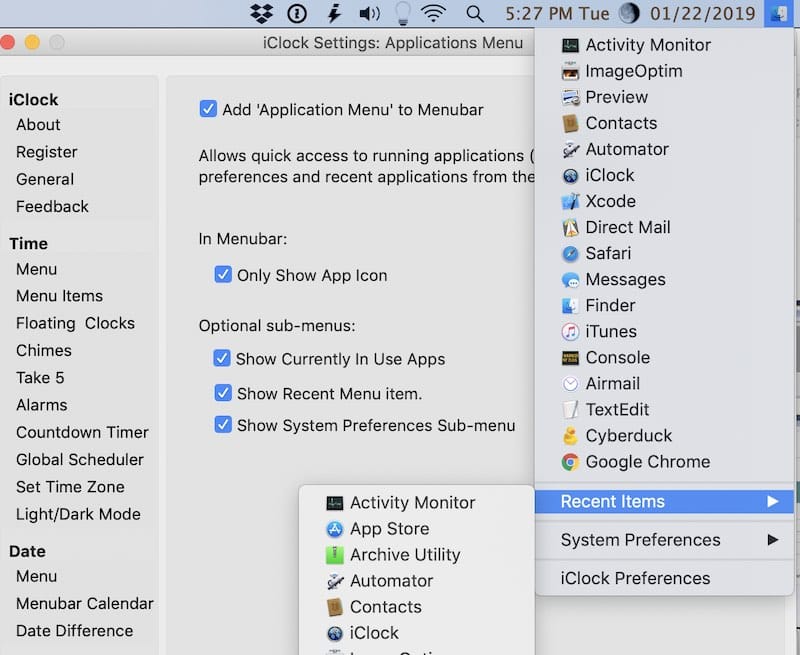The image size is (800, 655).
Task: Expand the Recent Items submenu arrow
Action: (773, 501)
